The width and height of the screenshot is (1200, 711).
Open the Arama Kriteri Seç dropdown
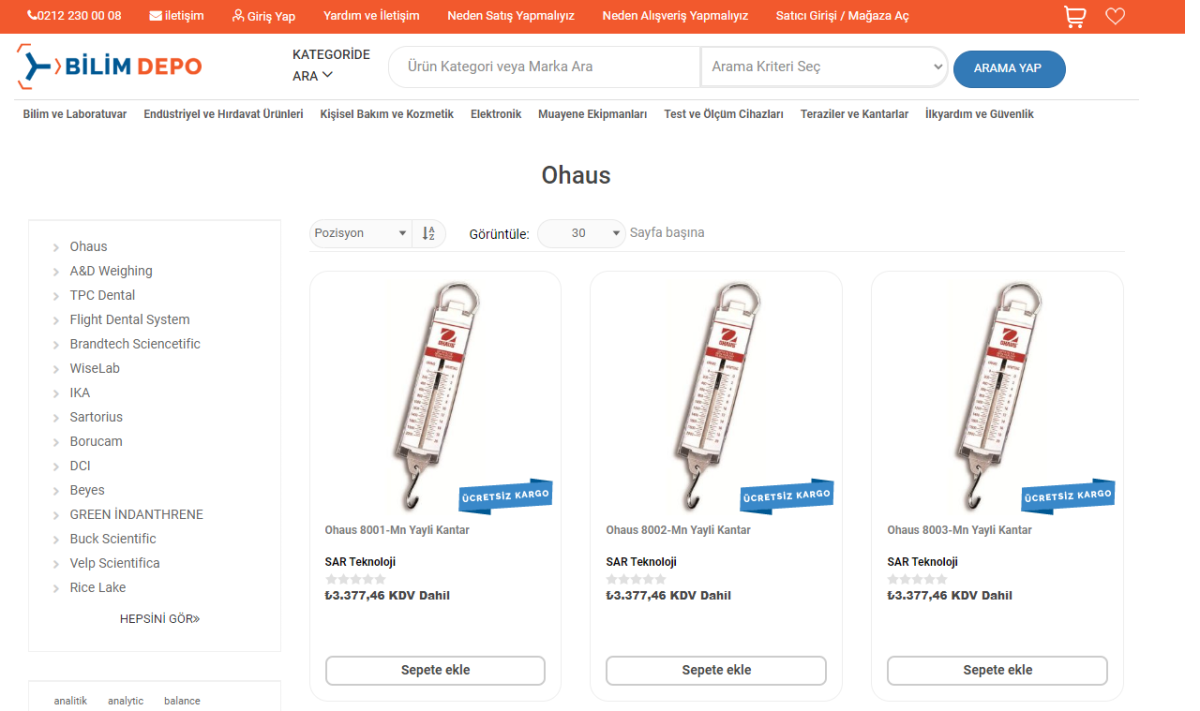(824, 67)
